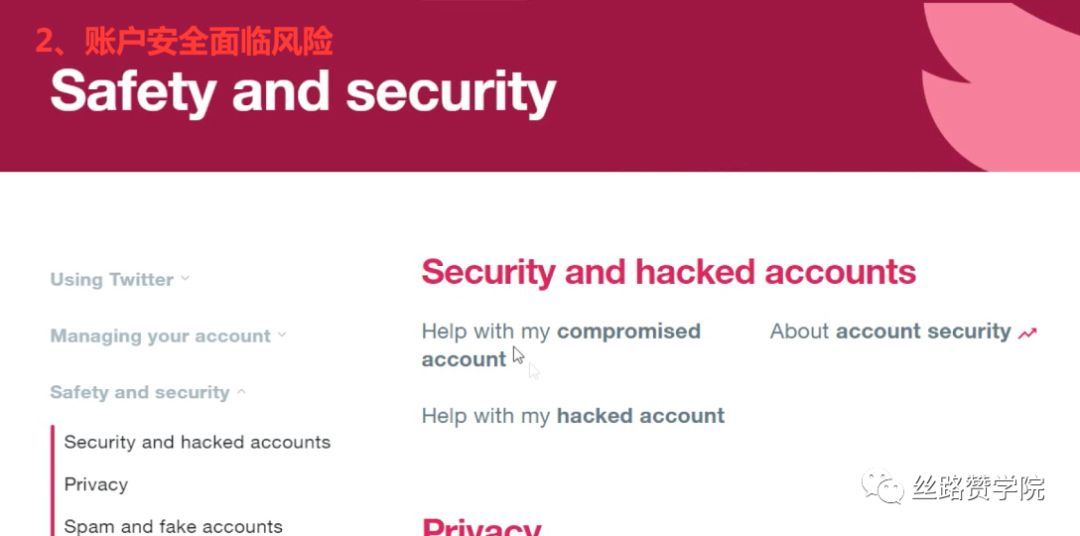Click the Privacy section heading
This screenshot has height=536, width=1080.
coord(481,526)
